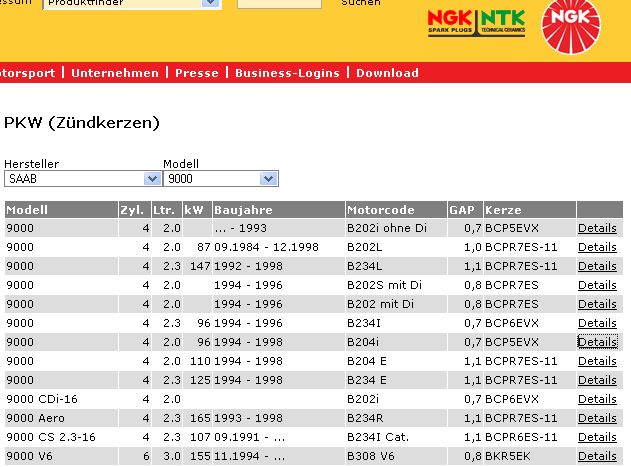
Task: Open Details for B202 mit Di
Action: [597, 304]
